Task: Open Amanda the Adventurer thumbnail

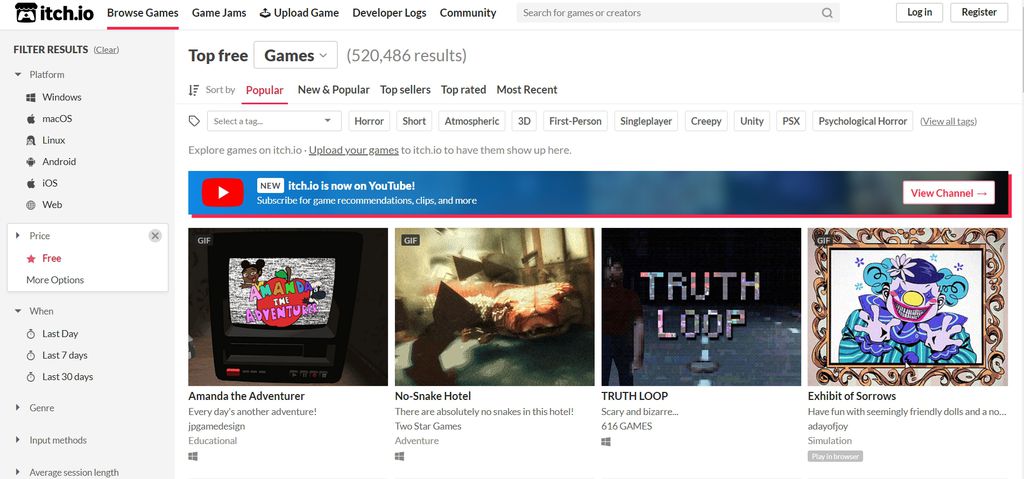Action: [288, 307]
